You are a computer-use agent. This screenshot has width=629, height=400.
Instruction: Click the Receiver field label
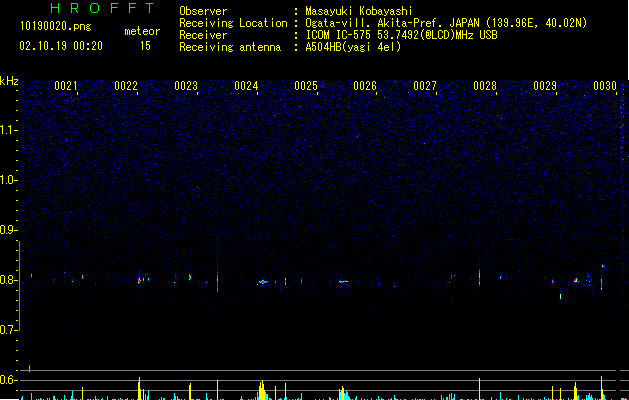(203, 35)
